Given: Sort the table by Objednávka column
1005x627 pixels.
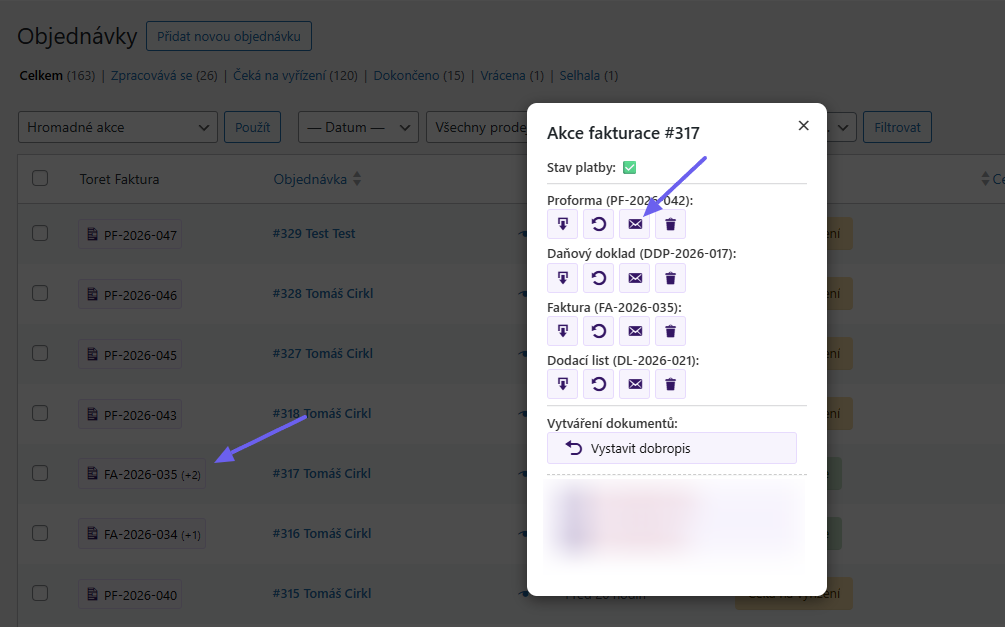Looking at the screenshot, I should pyautogui.click(x=318, y=179).
